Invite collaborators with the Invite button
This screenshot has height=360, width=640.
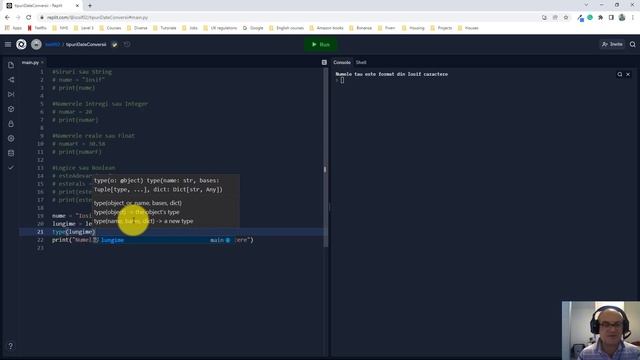(x=612, y=44)
